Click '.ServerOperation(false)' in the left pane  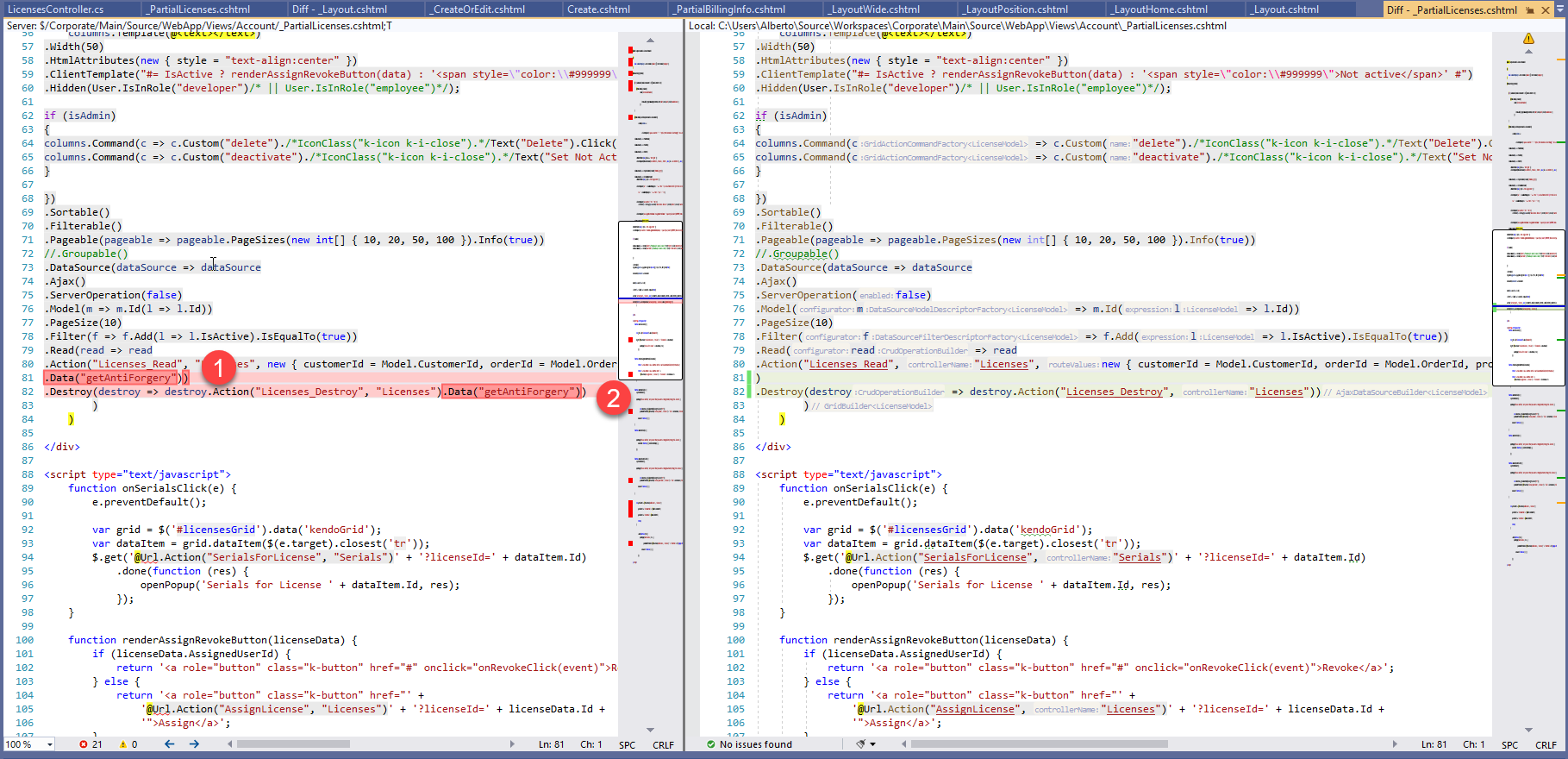point(114,295)
